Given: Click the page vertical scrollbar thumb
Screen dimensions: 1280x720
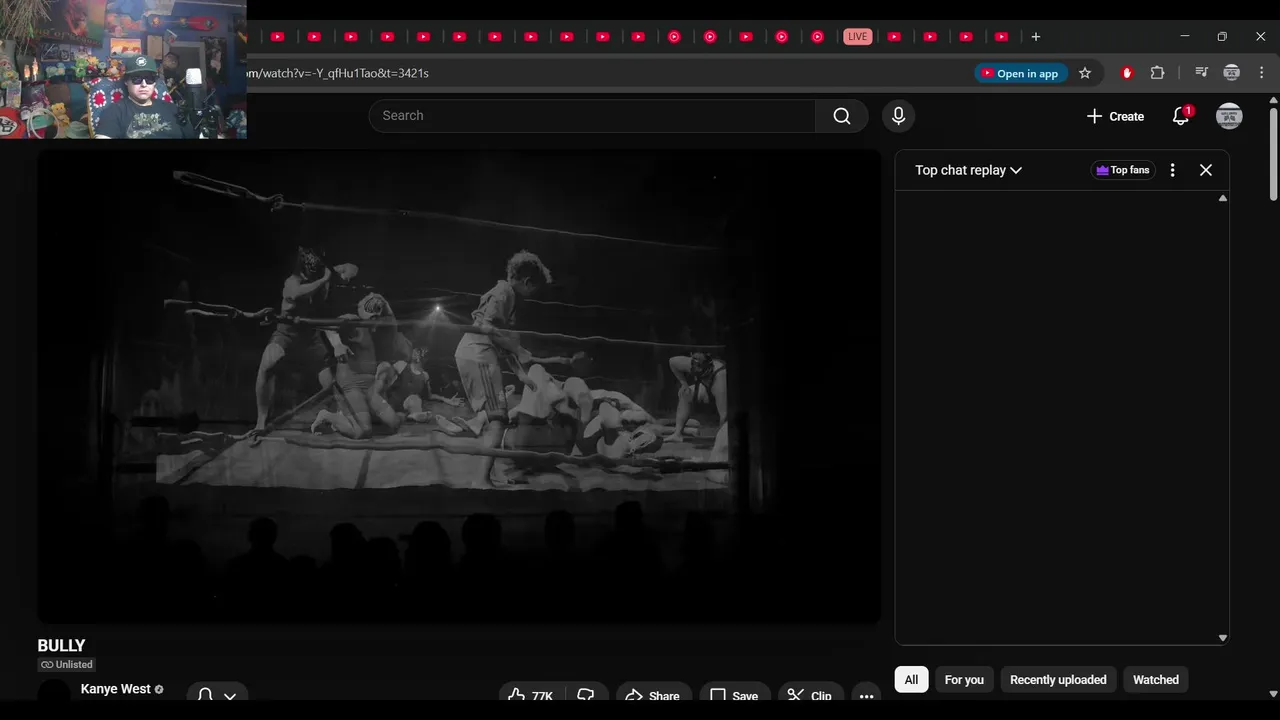Looking at the screenshot, I should pyautogui.click(x=1273, y=153).
